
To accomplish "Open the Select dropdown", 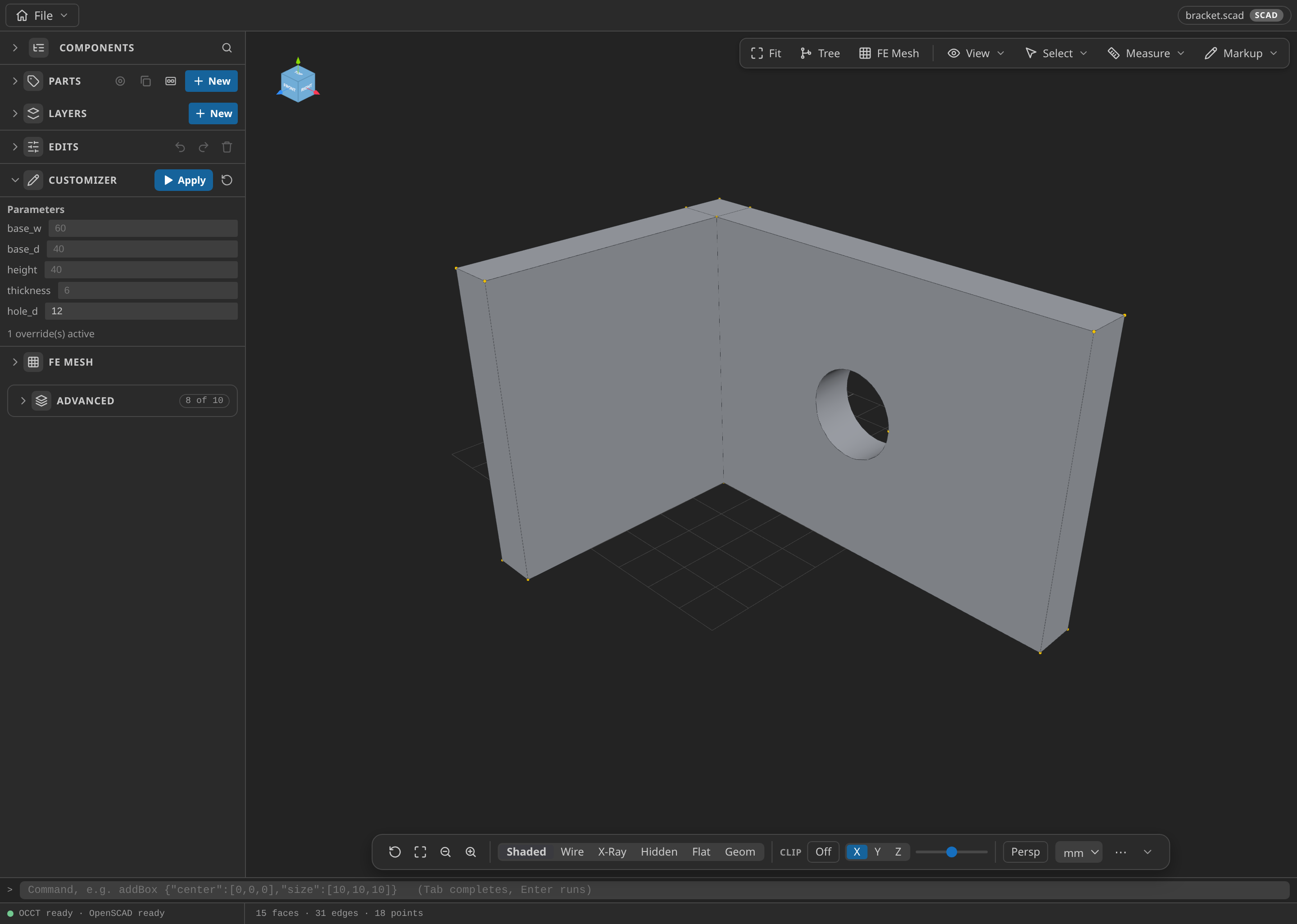I will (x=1057, y=53).
